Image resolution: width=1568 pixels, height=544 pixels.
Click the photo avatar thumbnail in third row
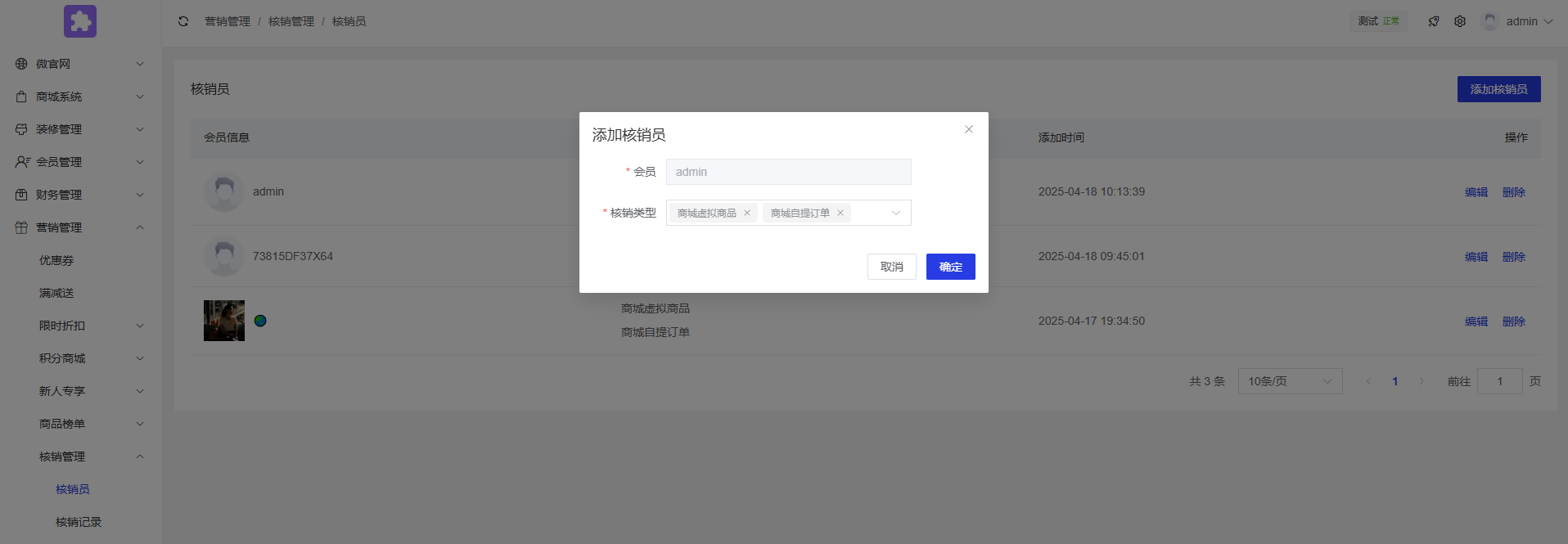[x=224, y=321]
